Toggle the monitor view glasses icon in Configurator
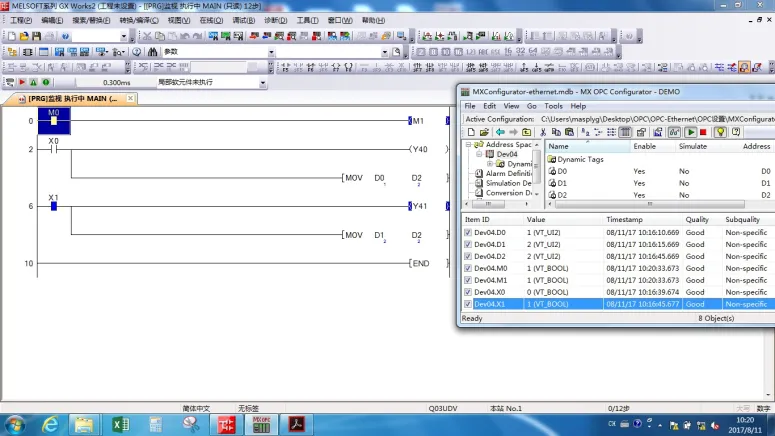775x436 pixels. (674, 132)
